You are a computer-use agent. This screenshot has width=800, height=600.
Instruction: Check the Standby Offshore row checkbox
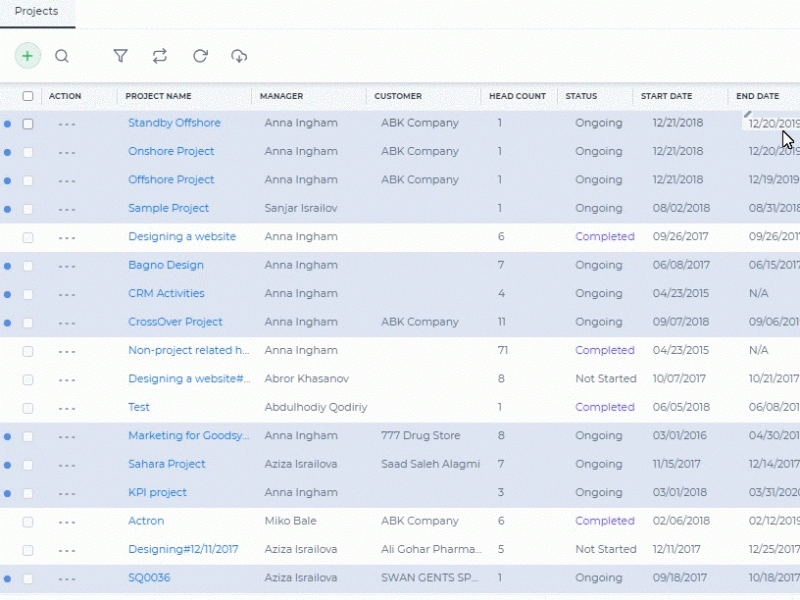[x=28, y=124]
